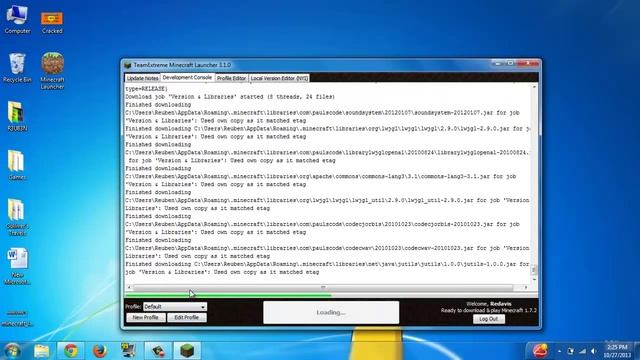The width and height of the screenshot is (640, 360).
Task: Click the horizontal scrollbar right arrow
Action: tap(526, 287)
